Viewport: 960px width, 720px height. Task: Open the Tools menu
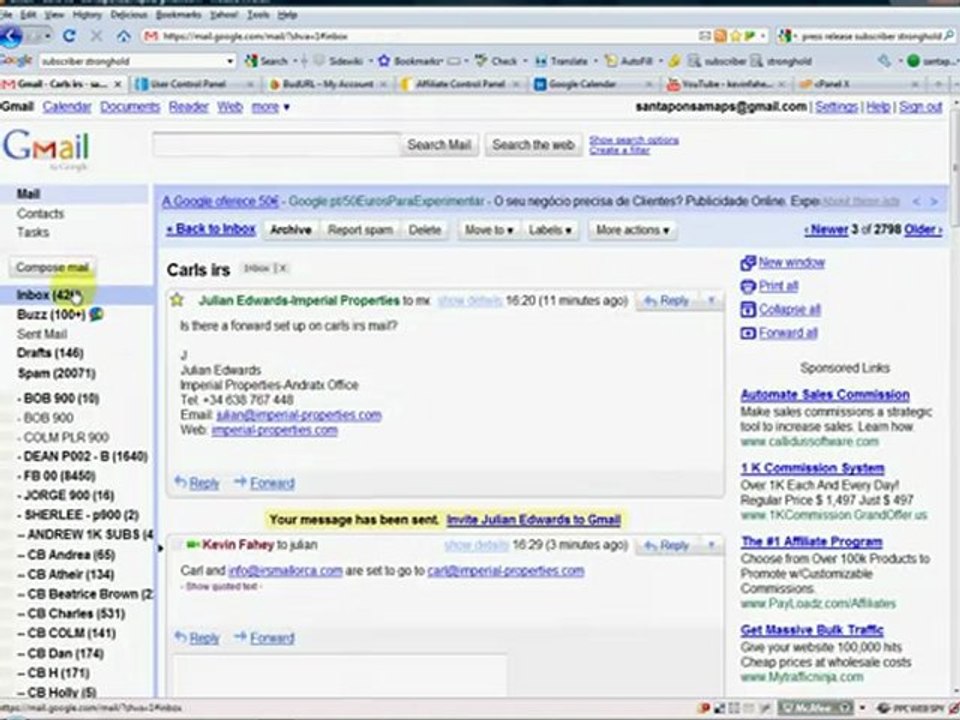(x=258, y=14)
